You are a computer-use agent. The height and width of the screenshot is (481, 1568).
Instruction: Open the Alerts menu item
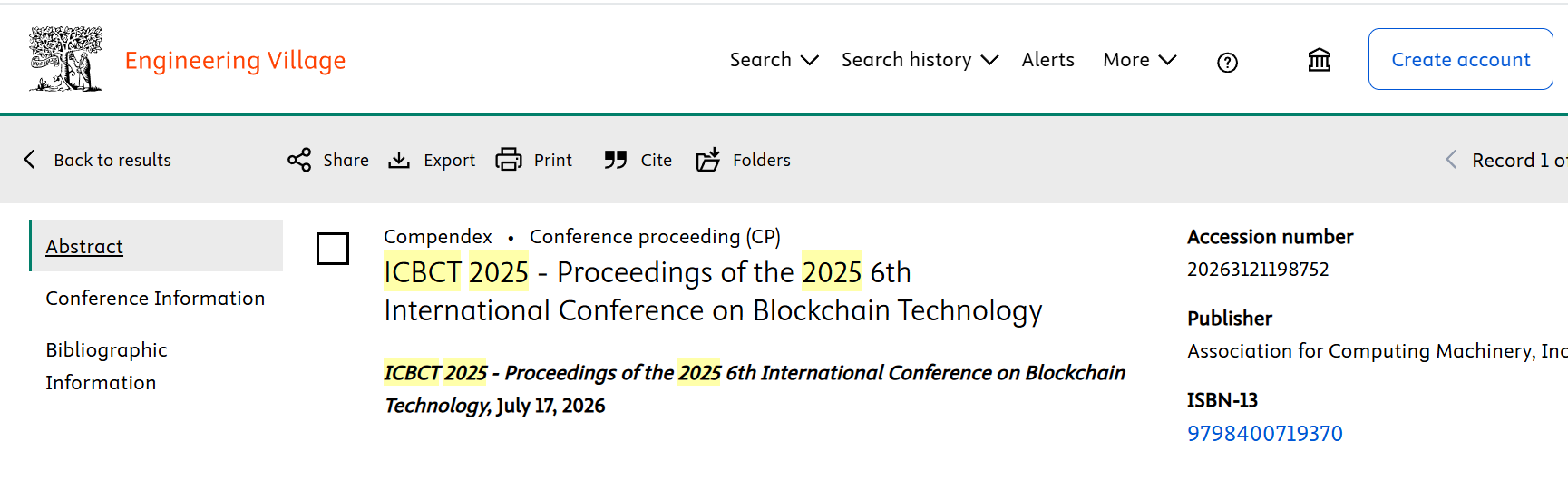point(1047,60)
